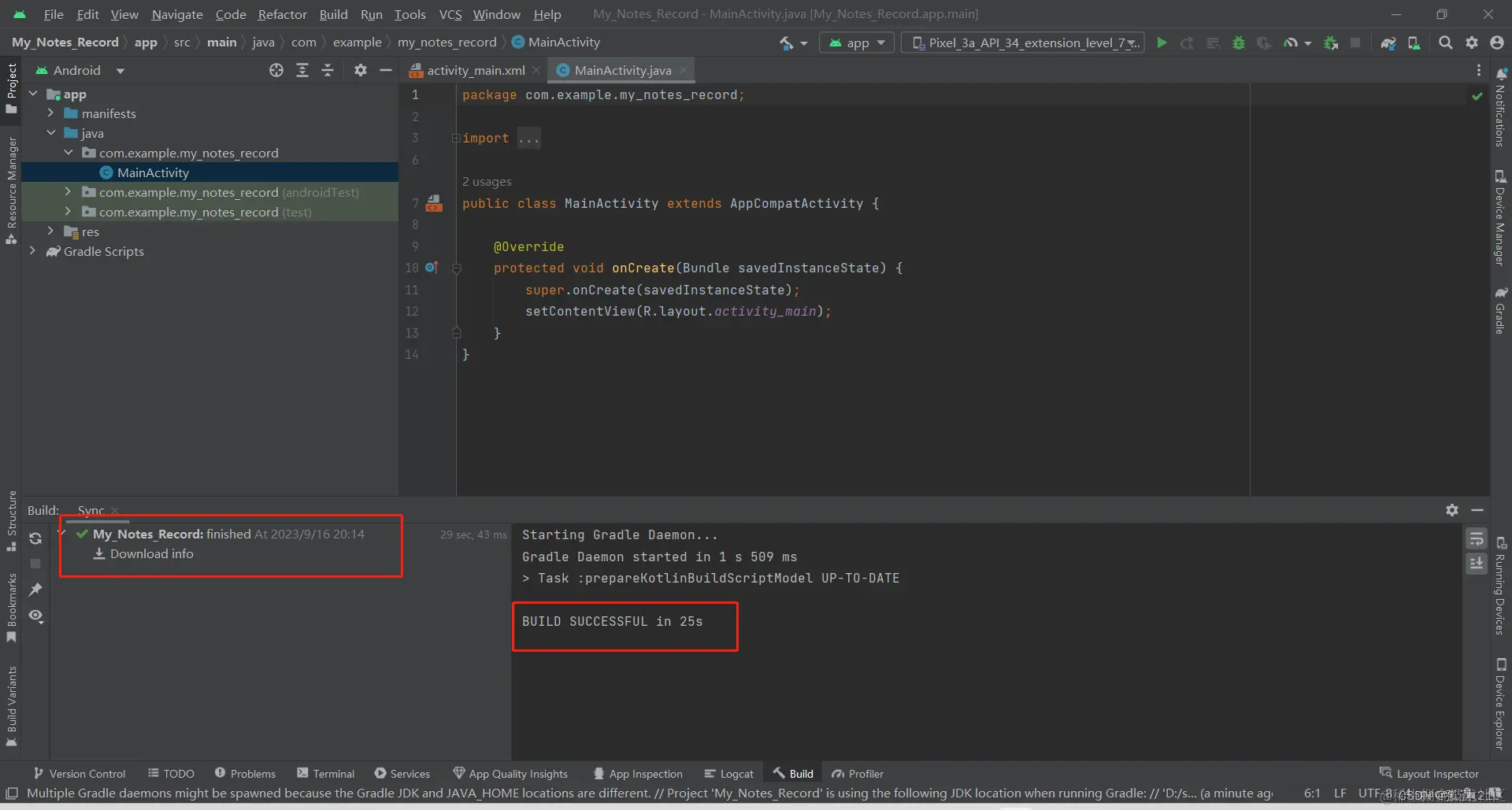Viewport: 1512px width, 810px height.
Task: Open Layout Inspector window
Action: coord(1429,774)
